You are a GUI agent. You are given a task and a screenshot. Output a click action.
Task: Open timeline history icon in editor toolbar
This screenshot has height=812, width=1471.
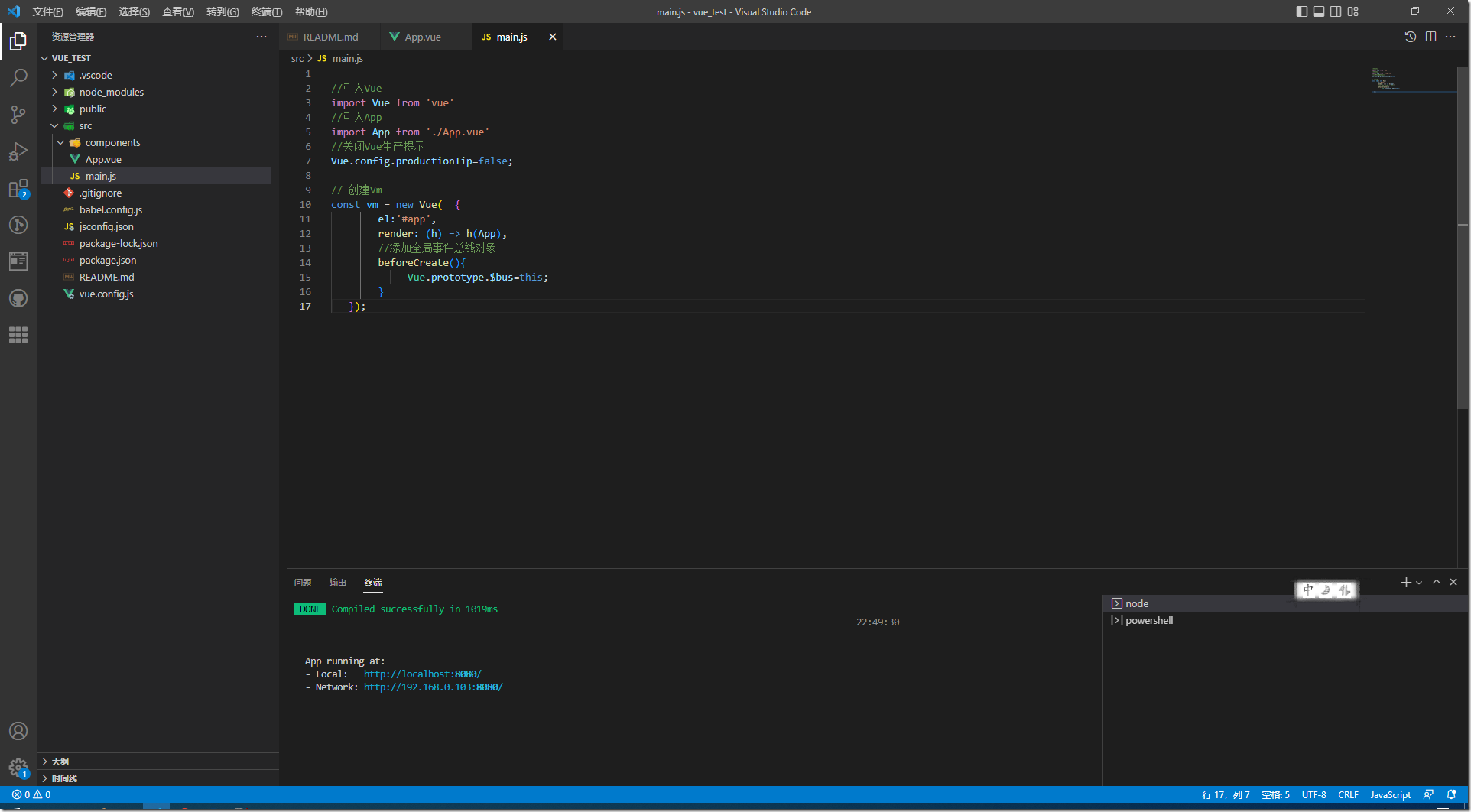(1411, 37)
